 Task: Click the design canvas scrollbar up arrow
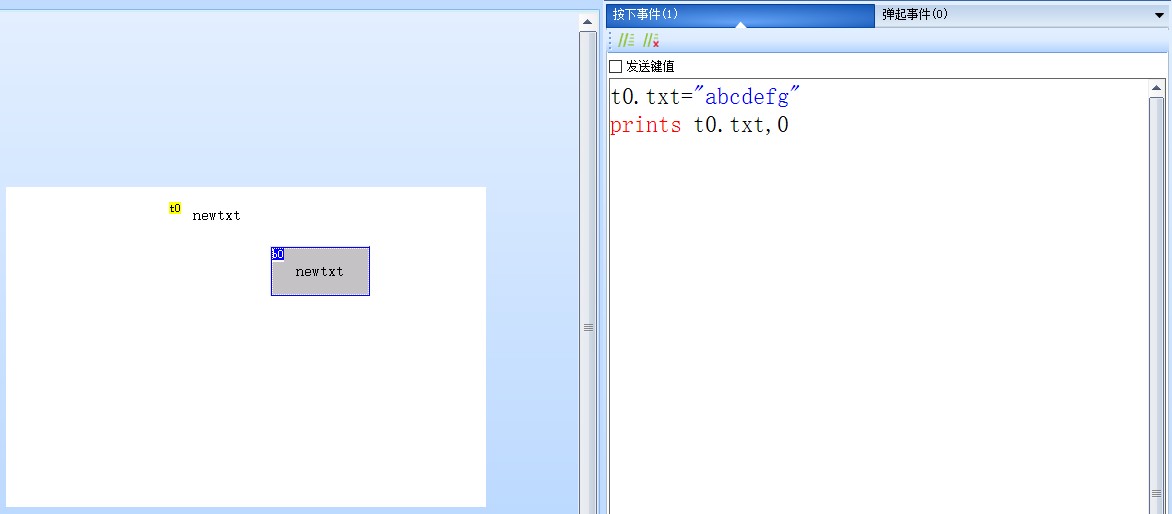click(x=588, y=21)
